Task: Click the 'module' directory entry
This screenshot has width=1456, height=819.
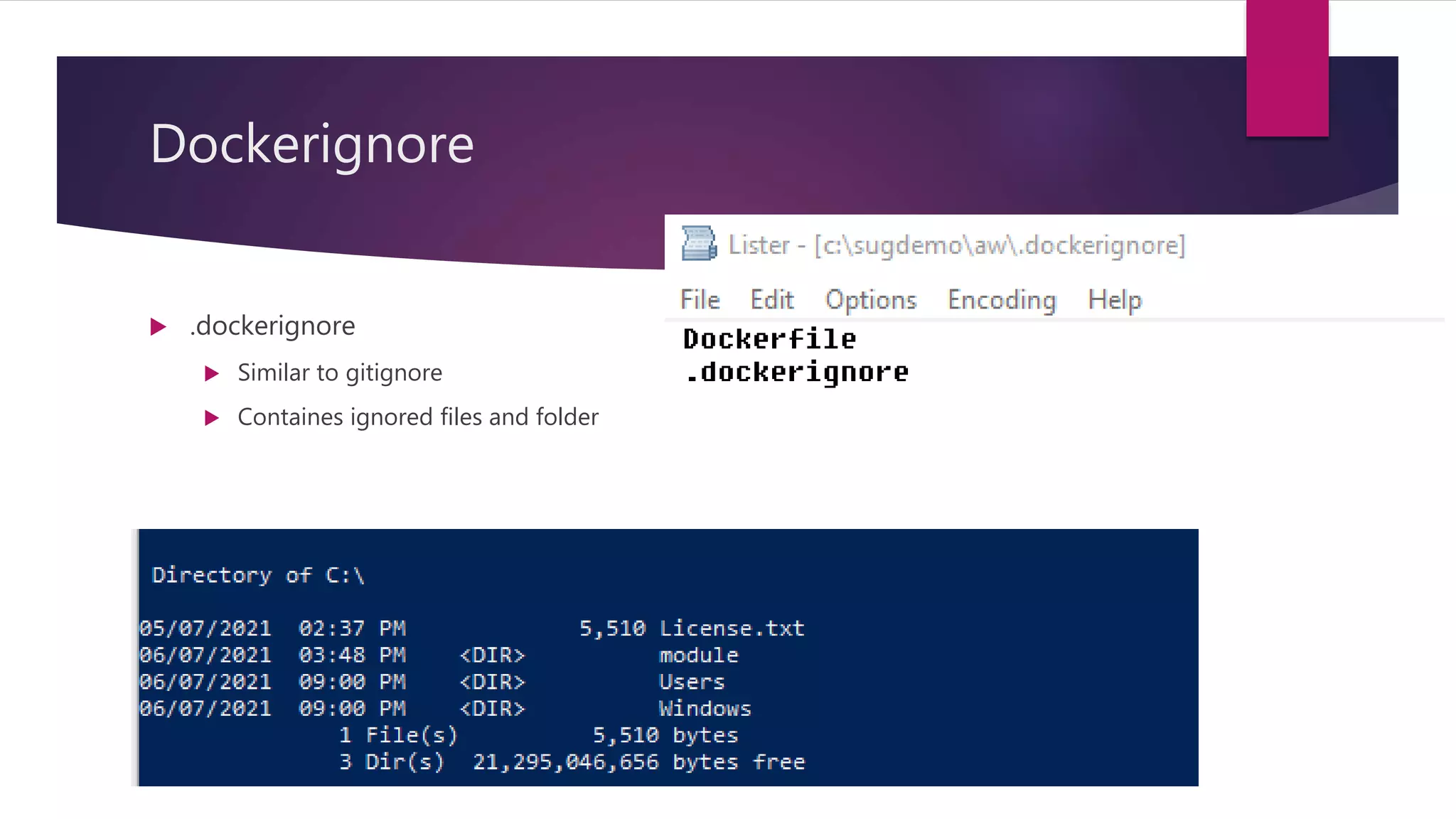Action: pyautogui.click(x=699, y=655)
